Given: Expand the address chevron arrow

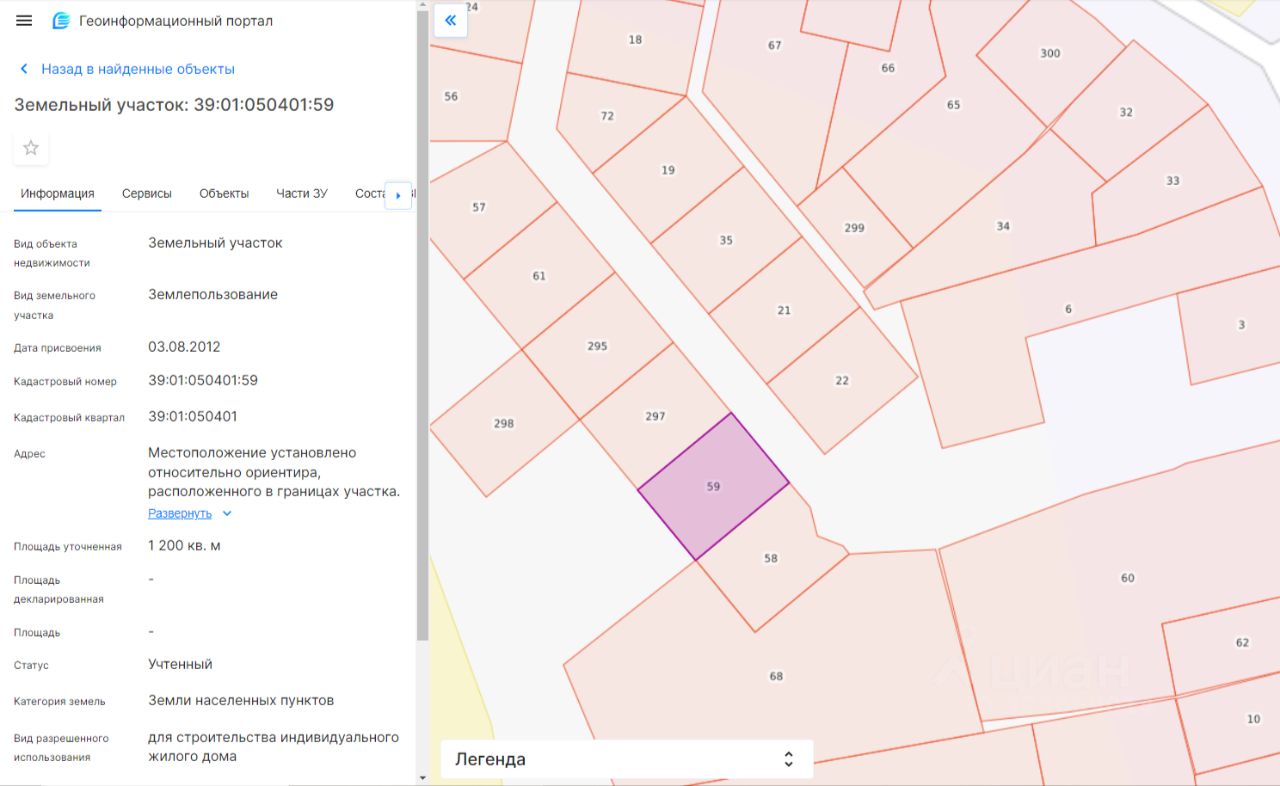Looking at the screenshot, I should tap(227, 514).
